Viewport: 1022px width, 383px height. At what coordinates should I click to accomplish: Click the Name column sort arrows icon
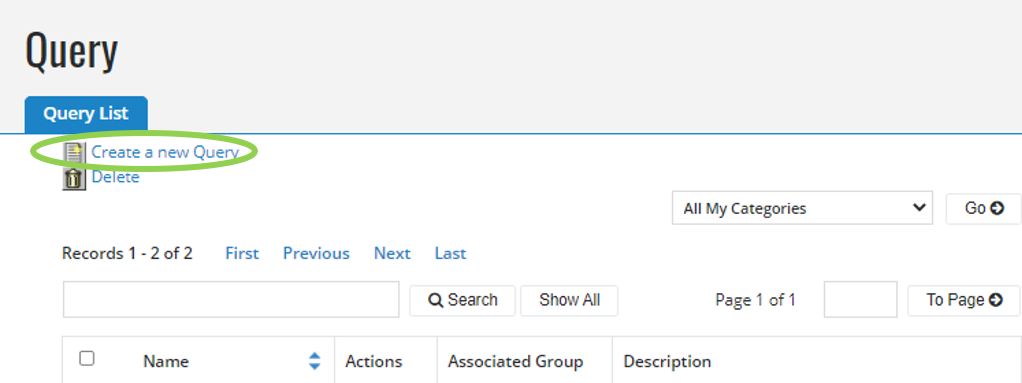tap(315, 361)
